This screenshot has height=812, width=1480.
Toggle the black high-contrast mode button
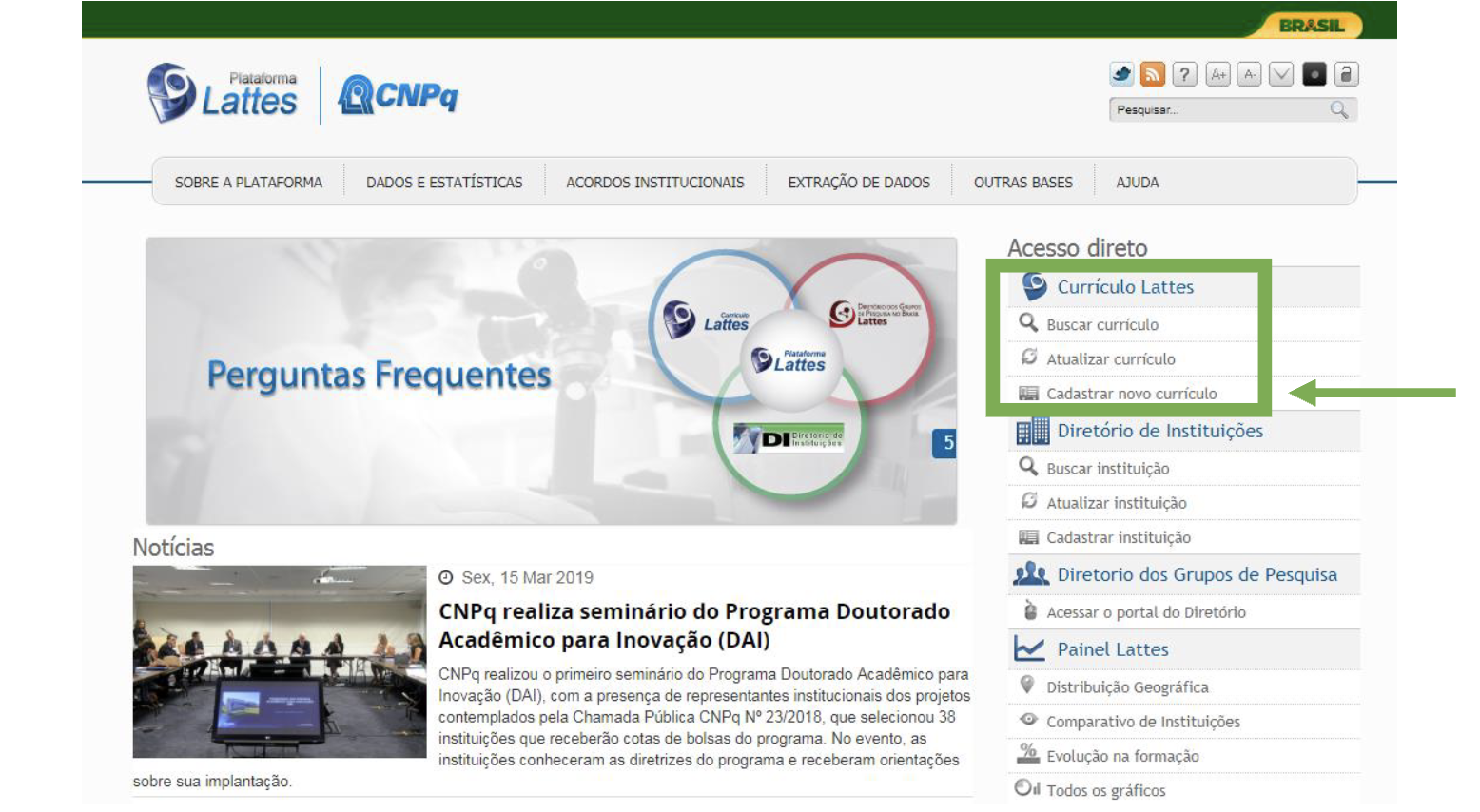[1314, 74]
